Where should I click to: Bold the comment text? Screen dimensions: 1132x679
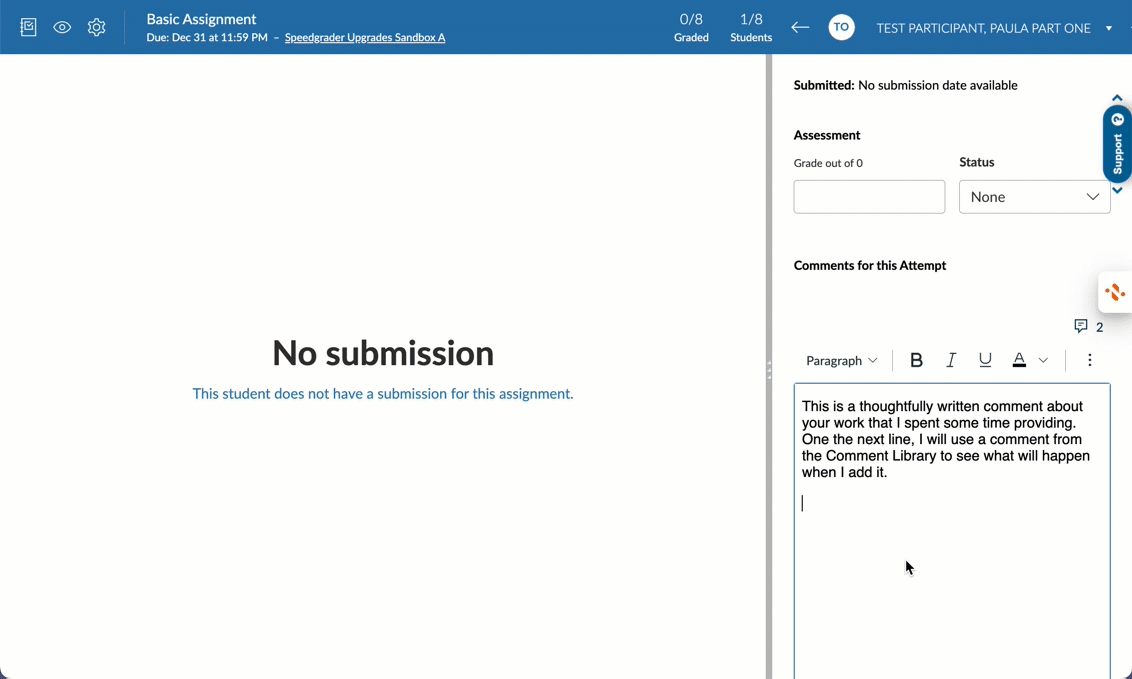(916, 360)
